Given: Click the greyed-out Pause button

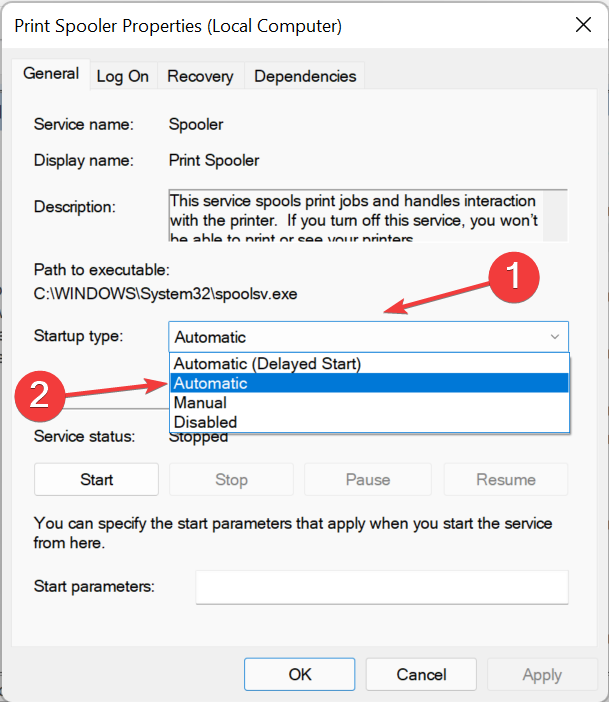Looking at the screenshot, I should [368, 479].
